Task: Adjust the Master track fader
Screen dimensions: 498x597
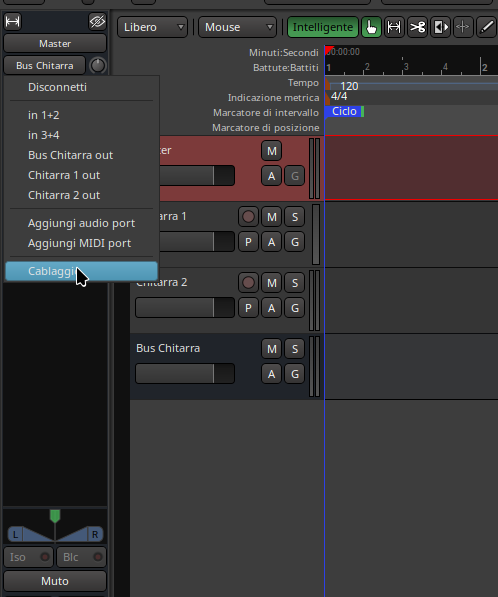Action: (x=196, y=176)
